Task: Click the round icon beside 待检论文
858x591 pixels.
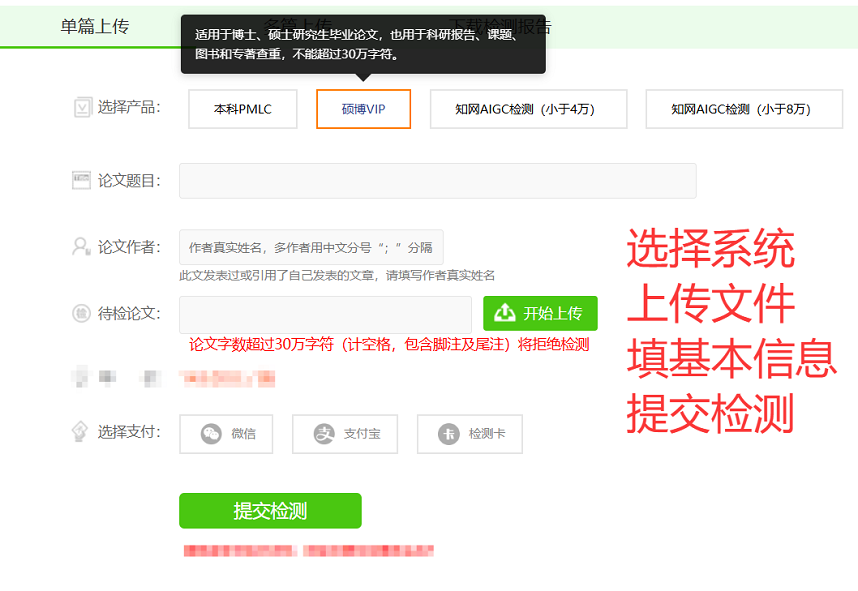Action: click(x=82, y=314)
